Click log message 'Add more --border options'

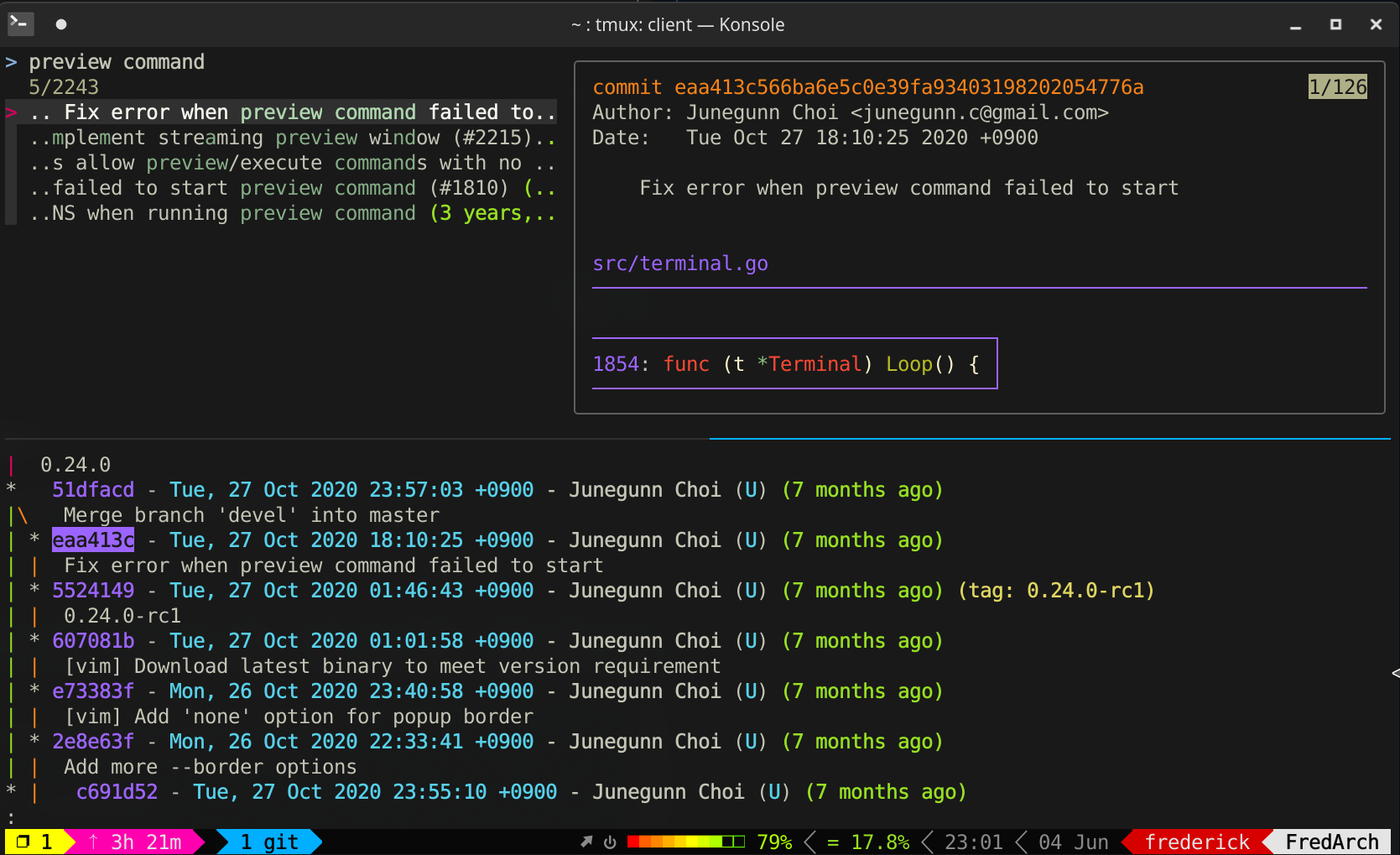click(x=211, y=767)
